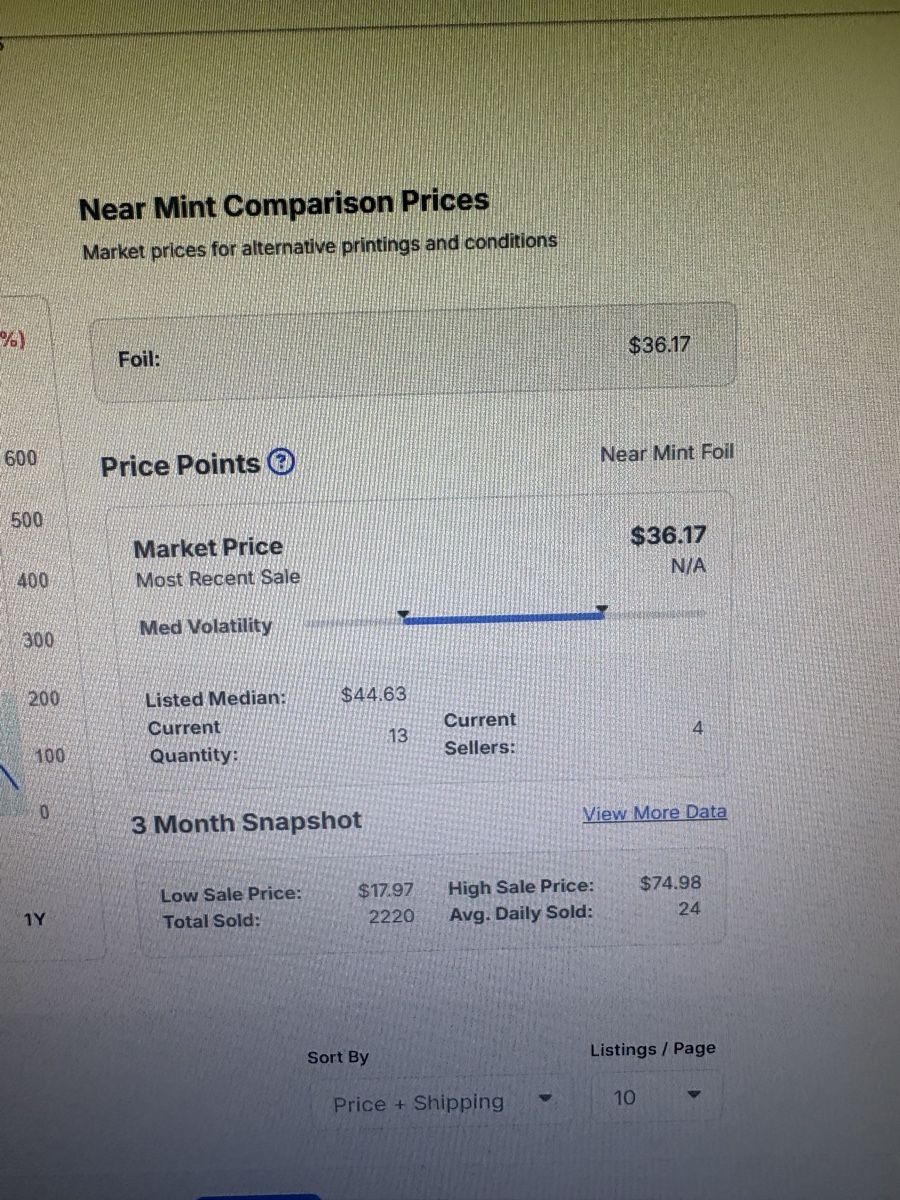900x1200 pixels.
Task: Click the Near Mint Comparison Prices heading
Action: point(284,206)
